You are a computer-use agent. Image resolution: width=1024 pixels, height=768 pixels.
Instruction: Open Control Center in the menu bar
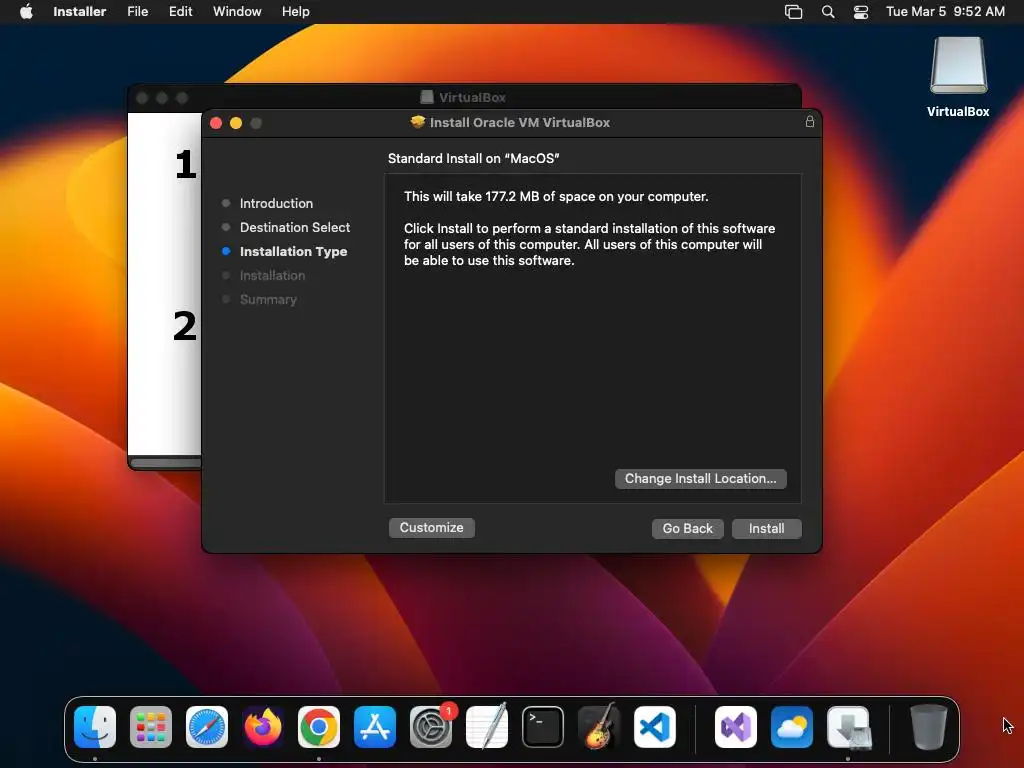861,11
